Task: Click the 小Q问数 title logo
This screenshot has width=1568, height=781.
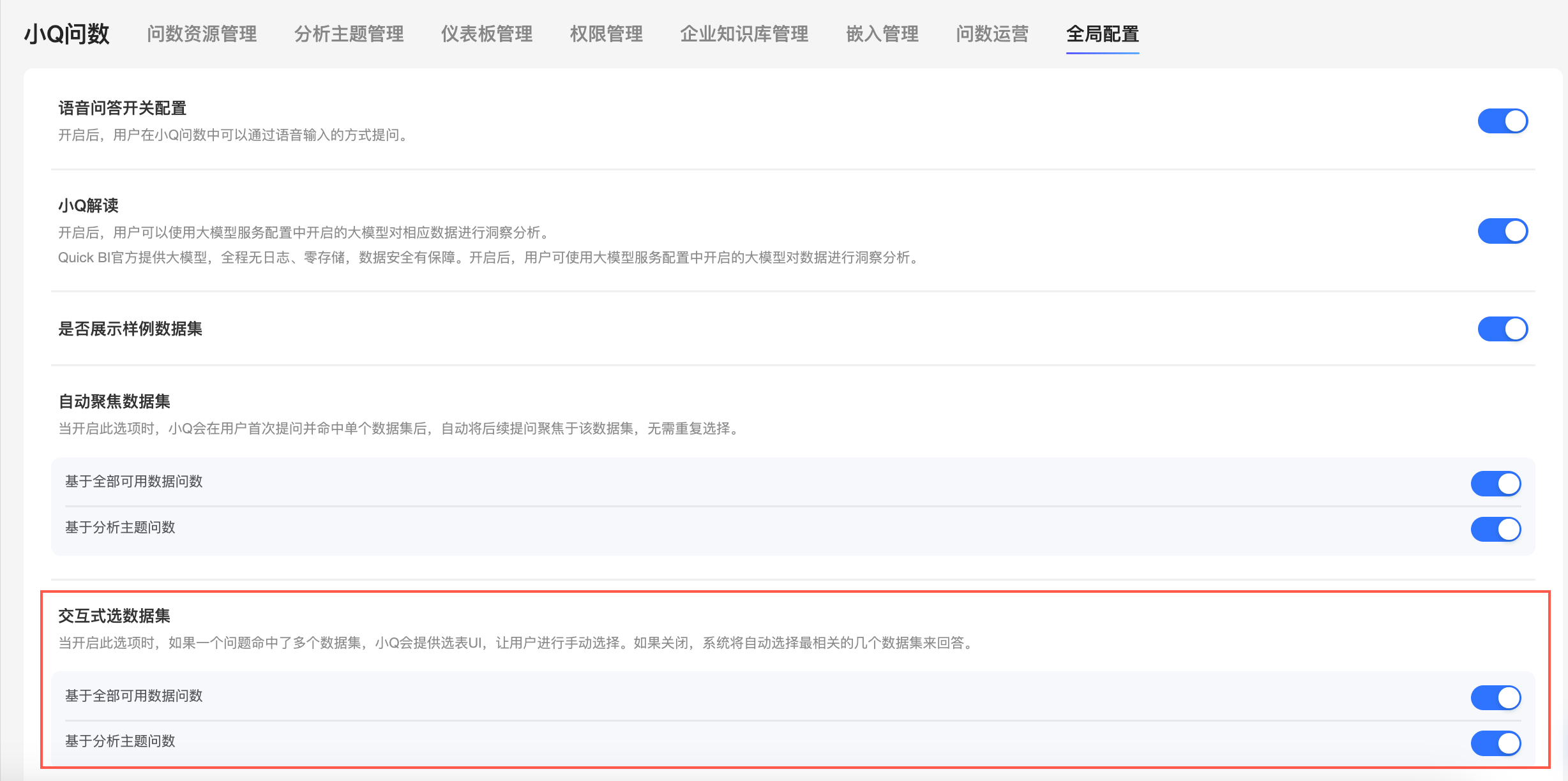Action: (67, 34)
